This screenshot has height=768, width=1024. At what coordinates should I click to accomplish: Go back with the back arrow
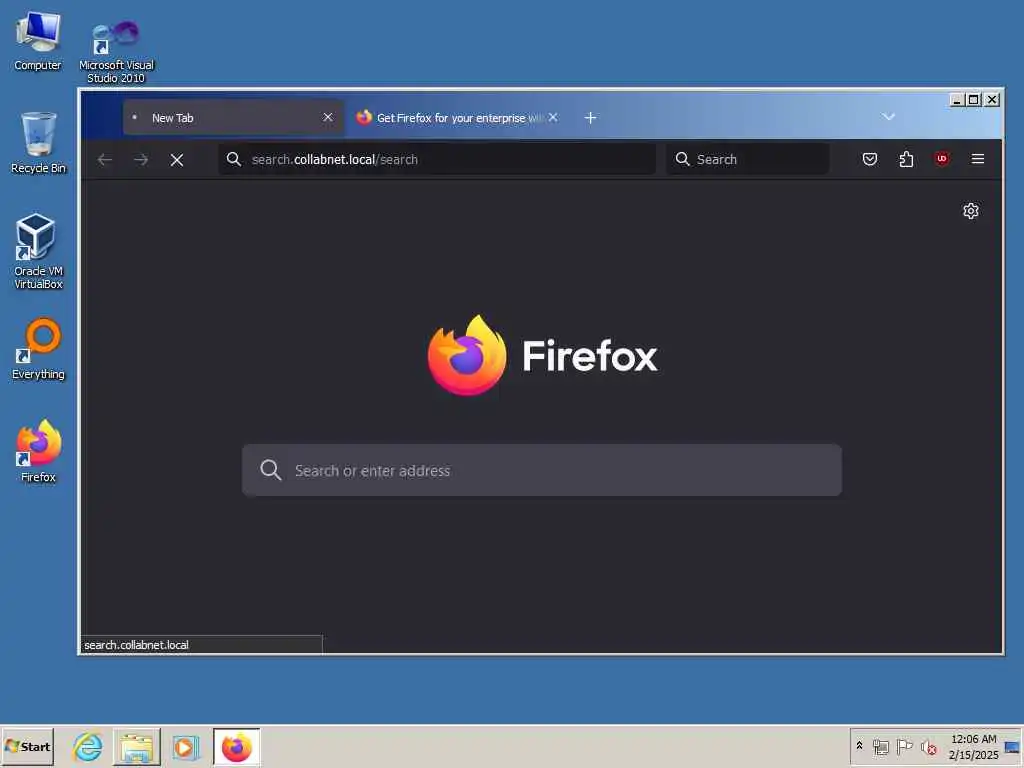pyautogui.click(x=104, y=159)
